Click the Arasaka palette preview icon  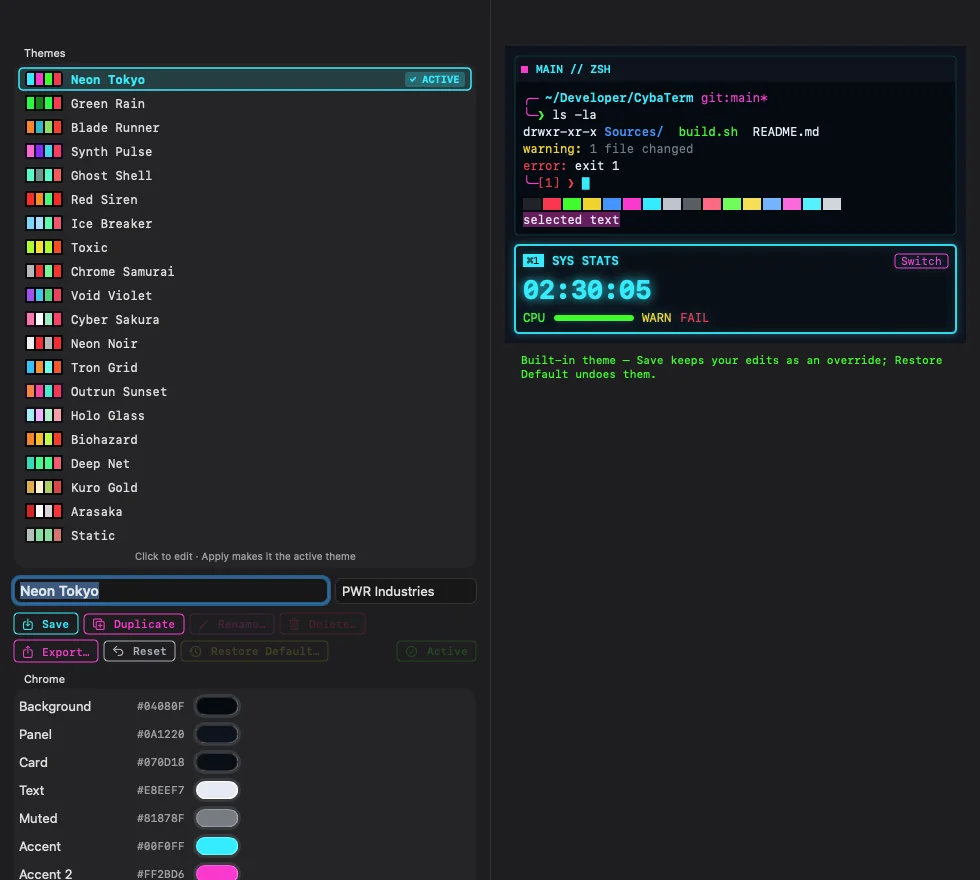click(44, 512)
